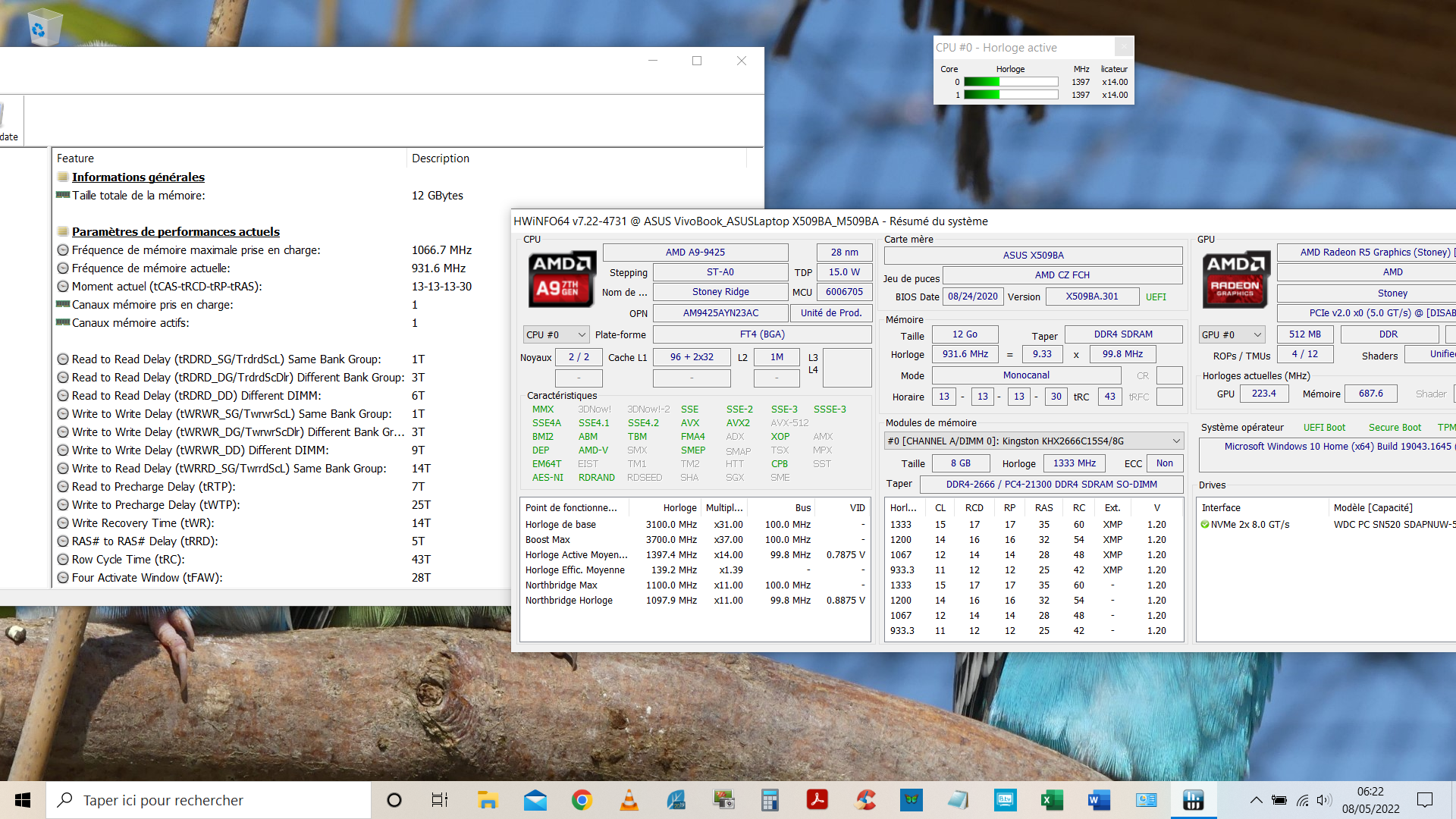Image resolution: width=1456 pixels, height=819 pixels.
Task: Check the battery status tray icon
Action: click(1279, 800)
